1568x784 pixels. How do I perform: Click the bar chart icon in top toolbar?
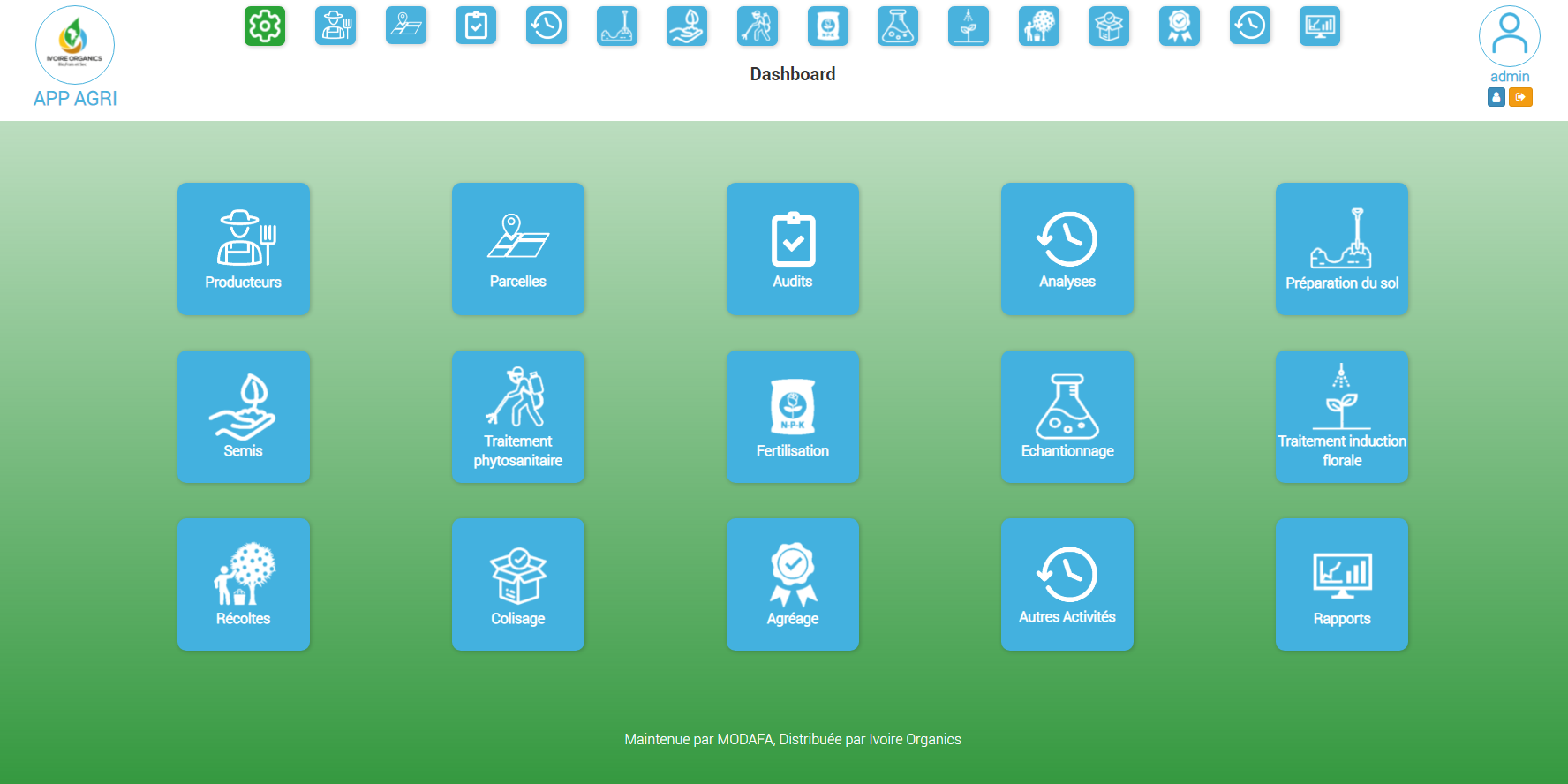(x=1320, y=26)
